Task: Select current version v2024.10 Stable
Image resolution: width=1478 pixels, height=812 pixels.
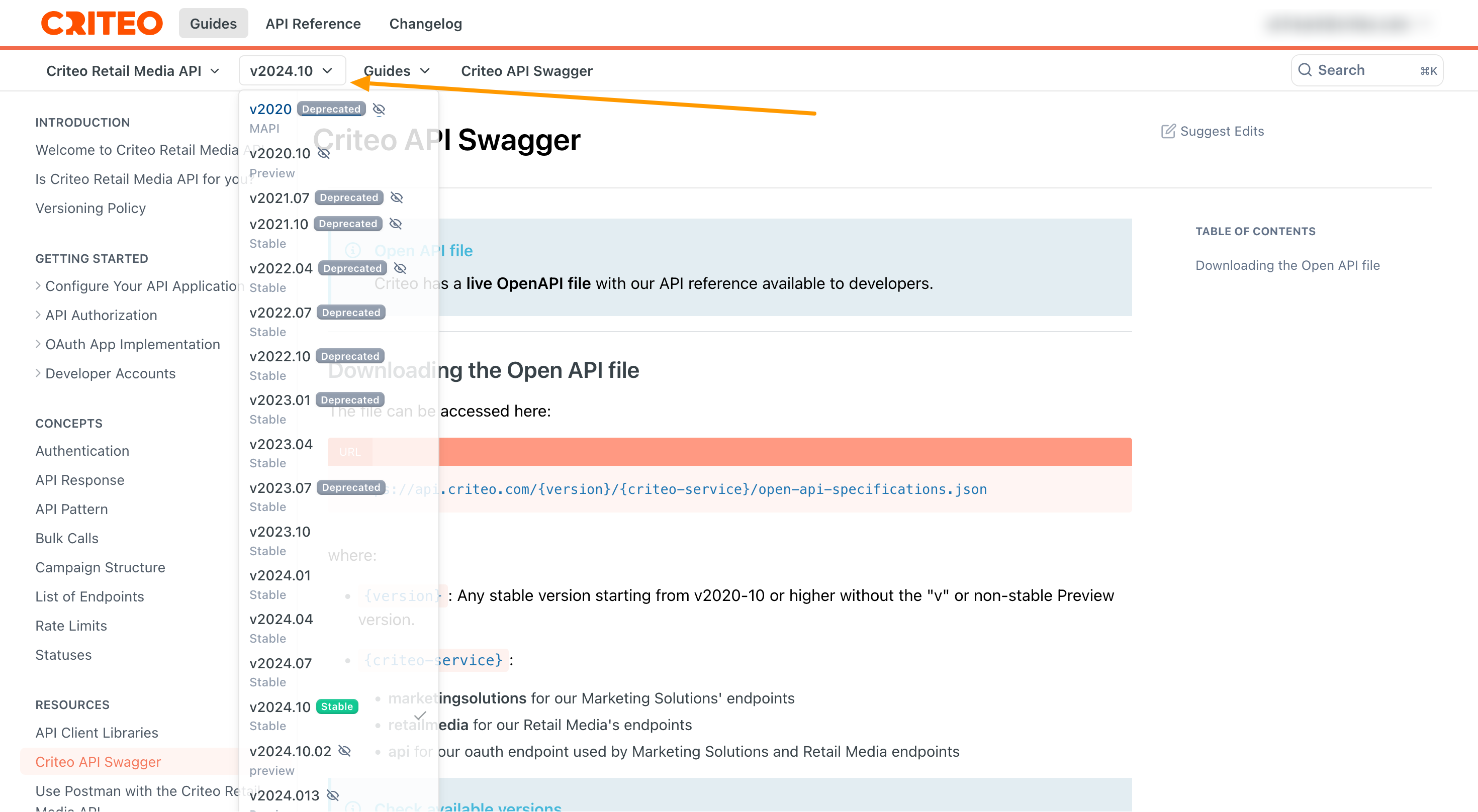Action: coord(338,716)
